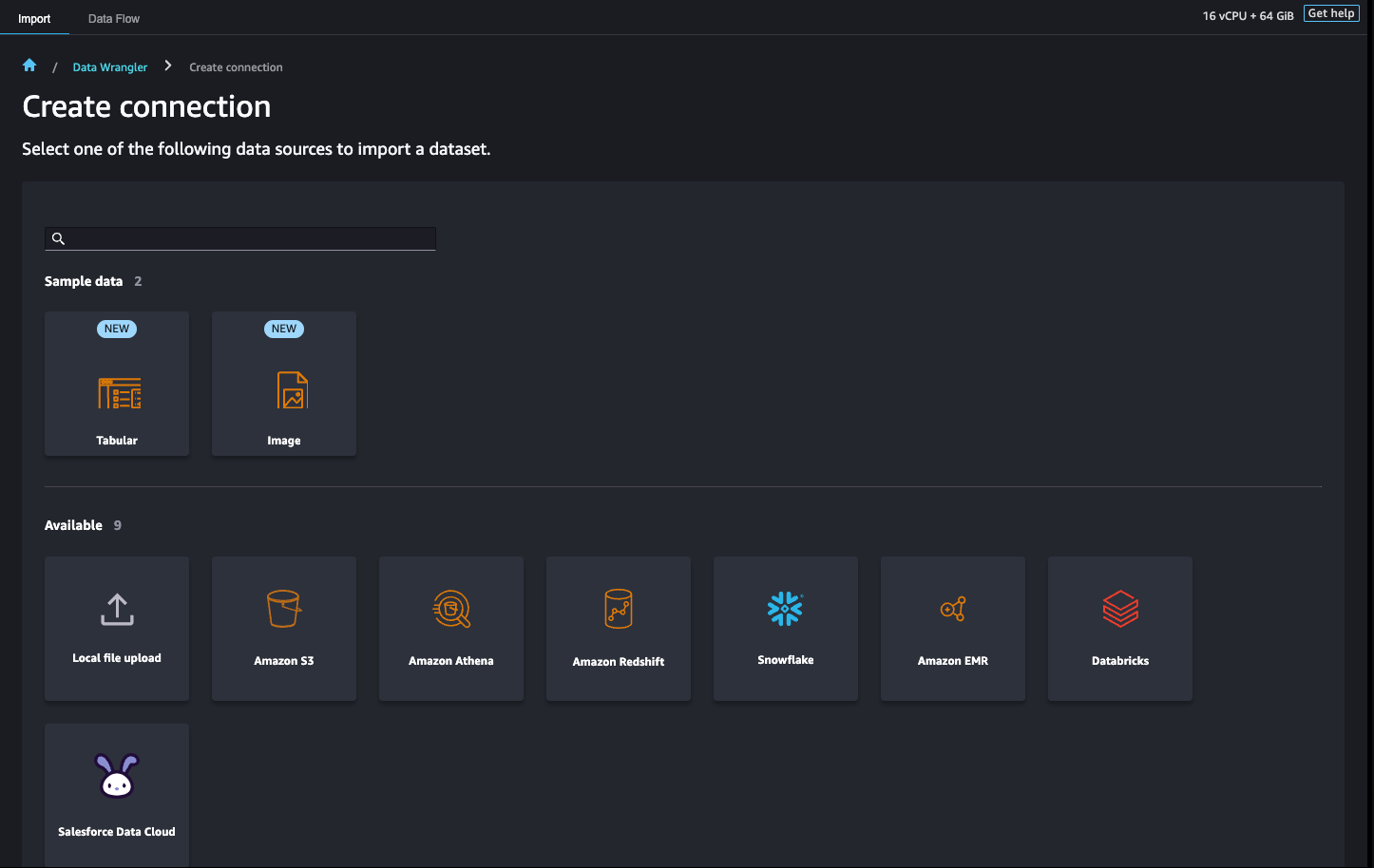Click the Get help button
Image resolution: width=1374 pixels, height=868 pixels.
pos(1331,13)
